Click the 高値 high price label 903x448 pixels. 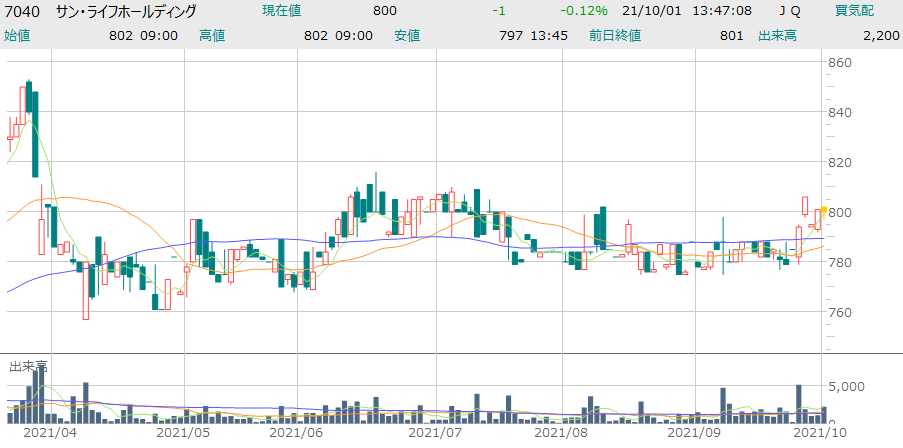pyautogui.click(x=211, y=35)
